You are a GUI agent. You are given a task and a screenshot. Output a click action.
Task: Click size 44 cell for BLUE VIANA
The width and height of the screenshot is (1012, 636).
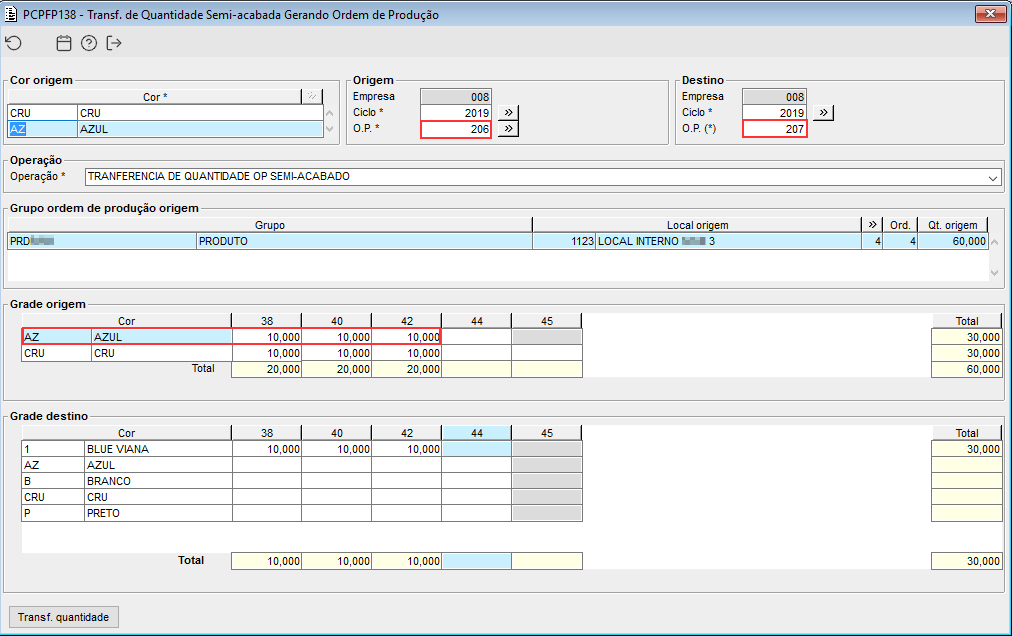[476, 449]
